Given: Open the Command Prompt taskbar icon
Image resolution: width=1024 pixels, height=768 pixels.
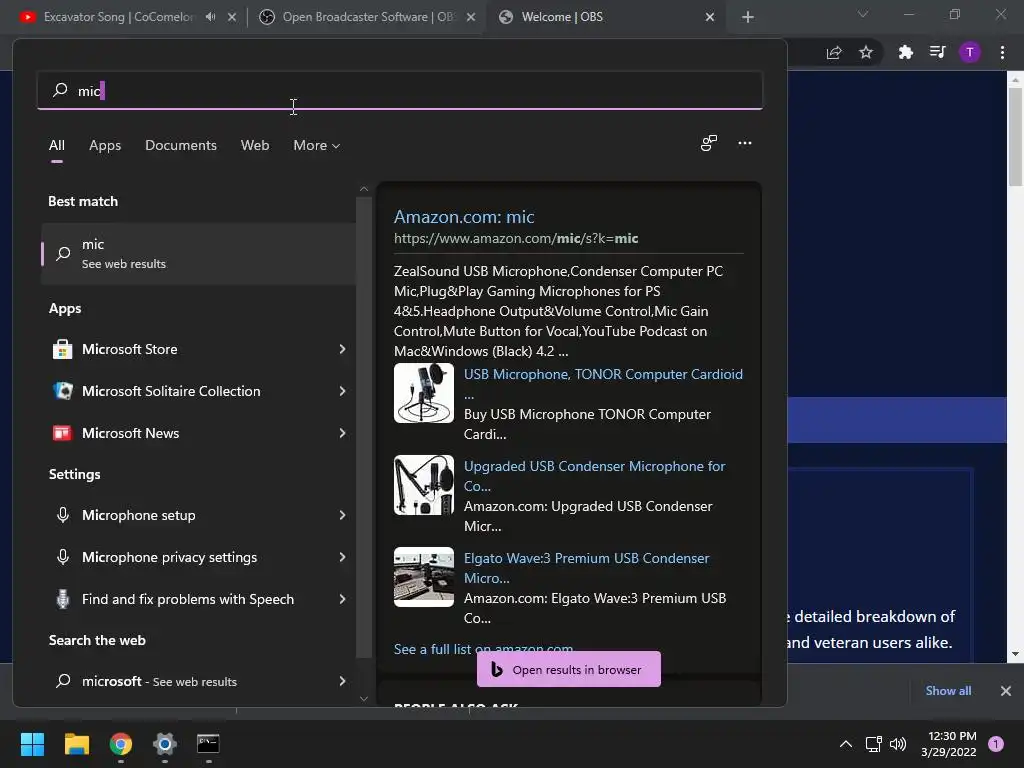Looking at the screenshot, I should point(208,743).
